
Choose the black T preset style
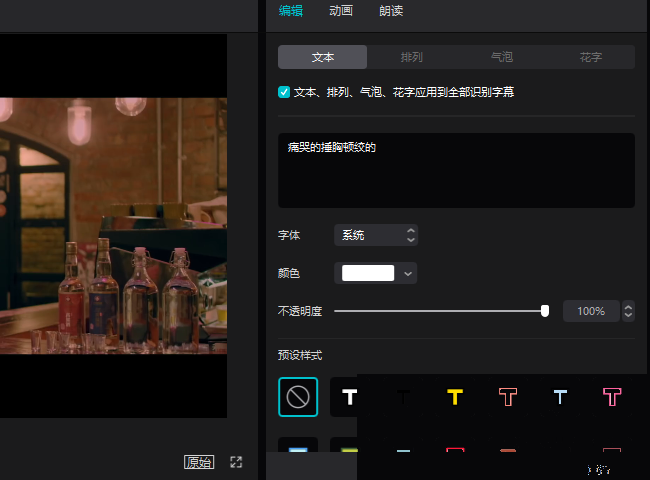[x=403, y=397]
